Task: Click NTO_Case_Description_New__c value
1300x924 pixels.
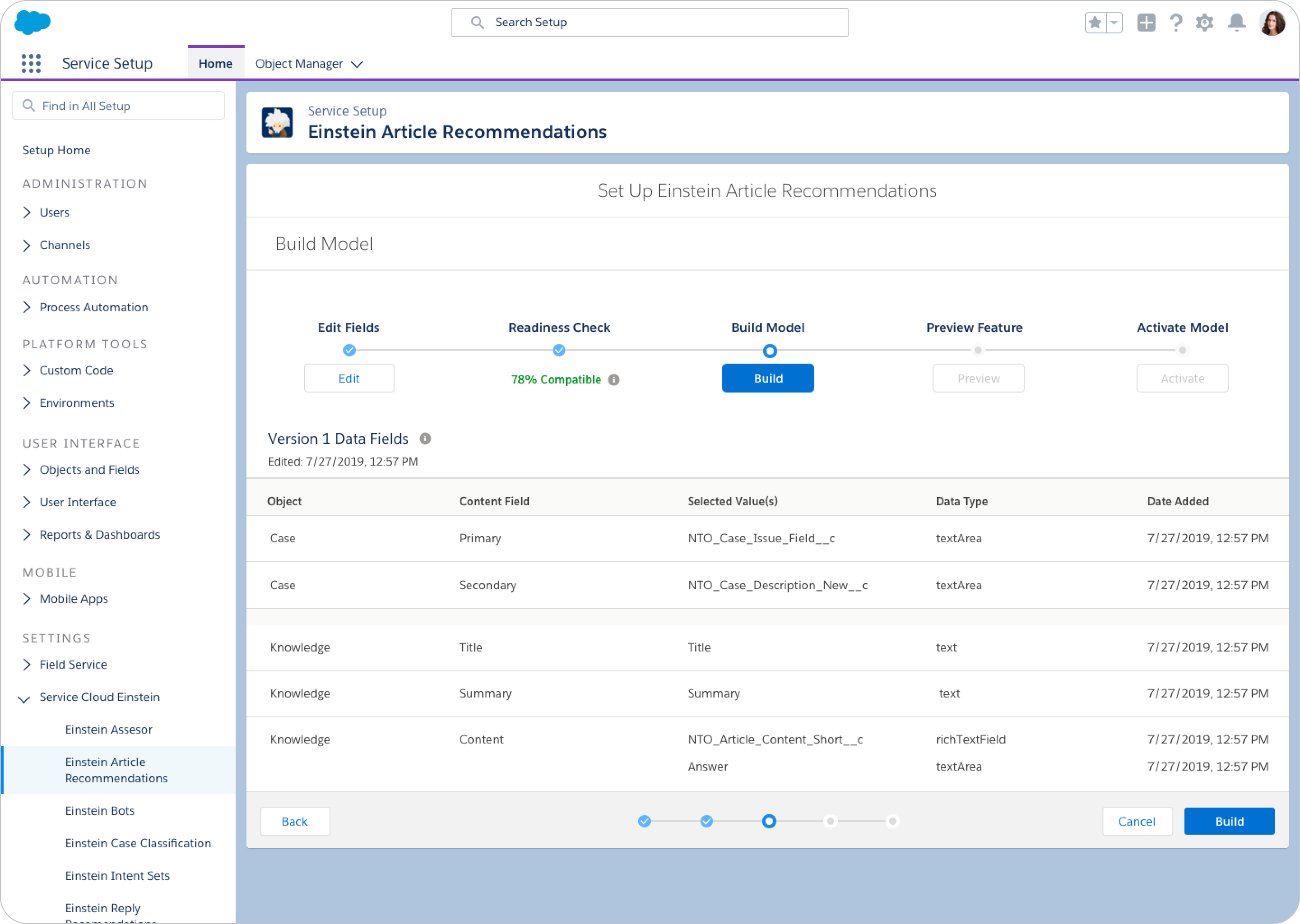Action: coord(777,586)
